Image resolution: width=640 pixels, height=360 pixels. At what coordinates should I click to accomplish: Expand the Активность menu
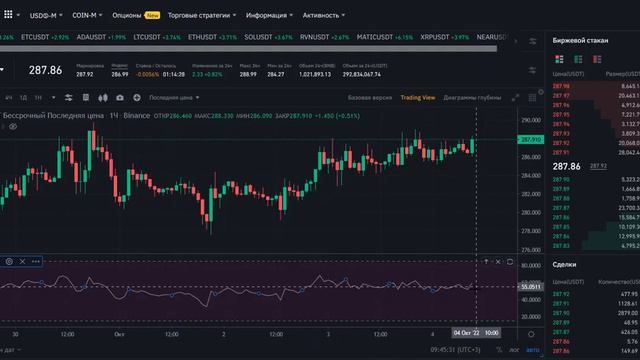[x=323, y=15]
